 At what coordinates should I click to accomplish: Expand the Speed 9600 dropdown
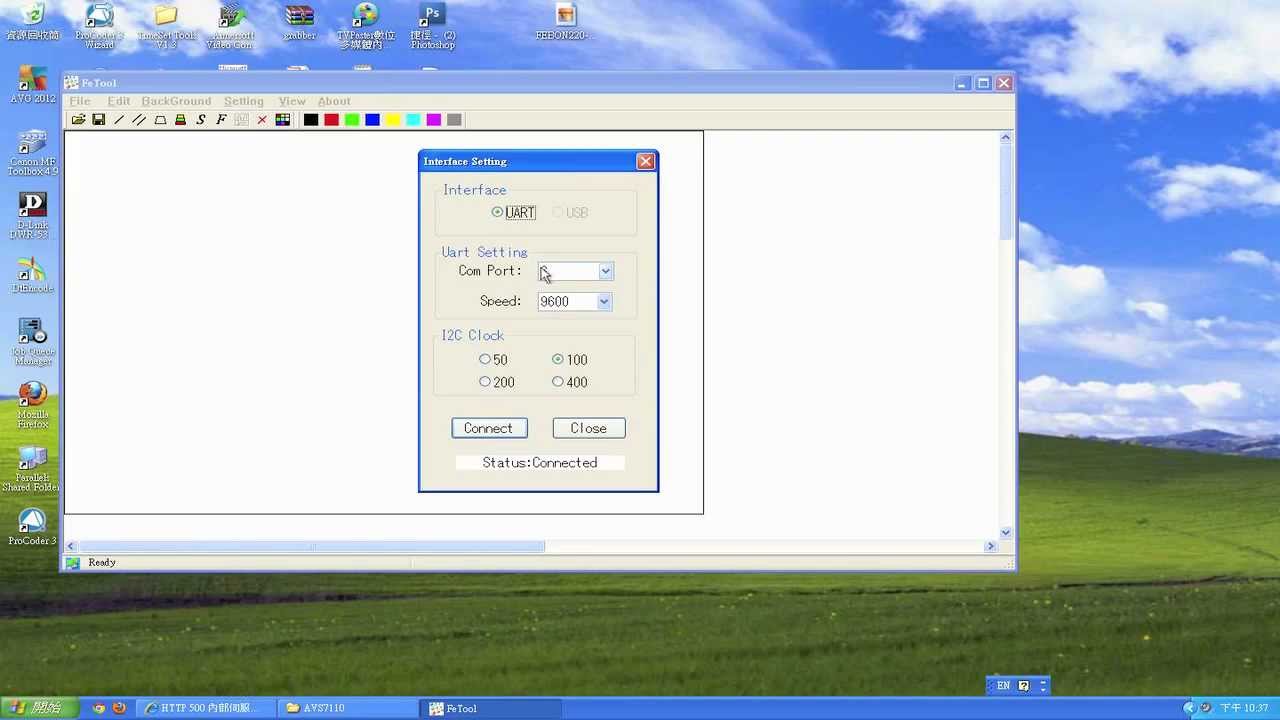coord(604,301)
